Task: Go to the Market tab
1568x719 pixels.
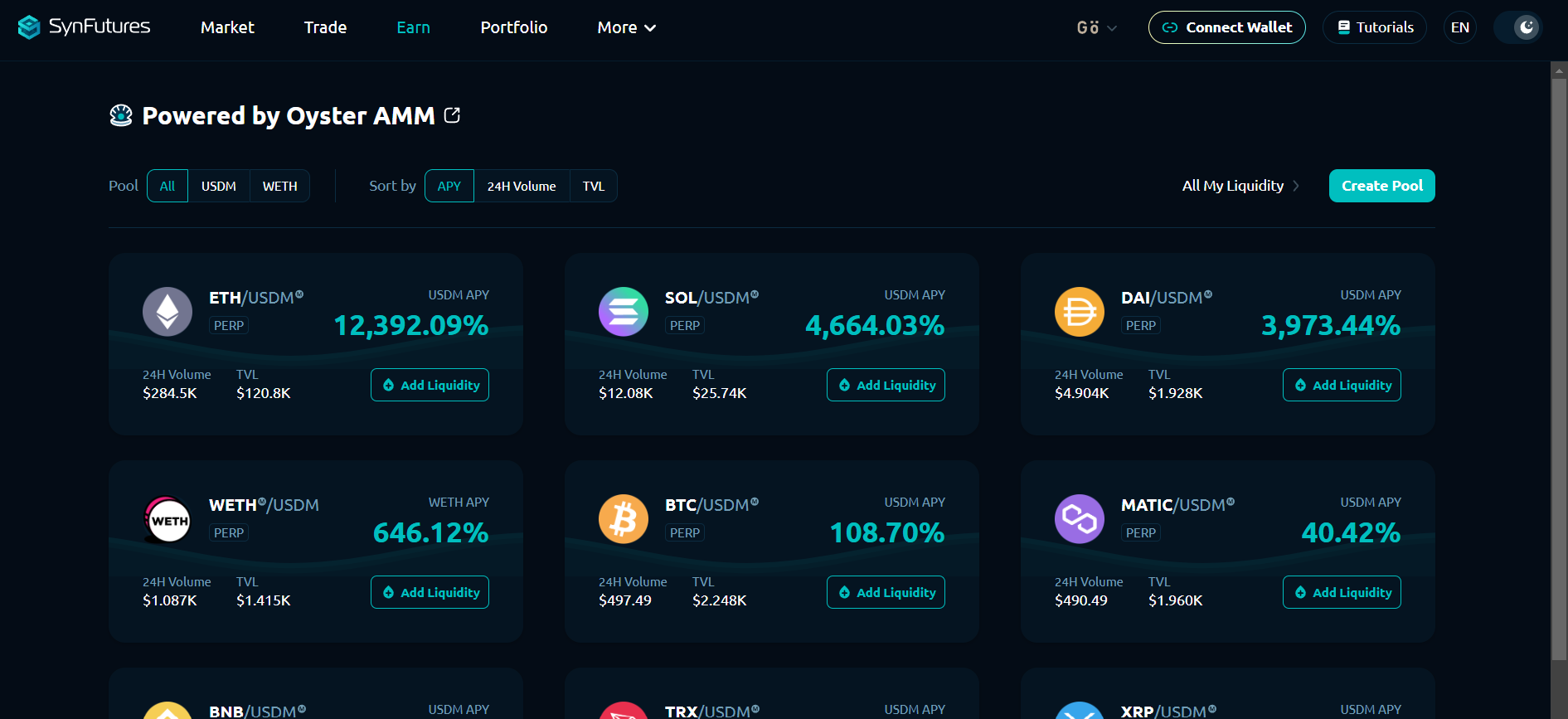Action: click(227, 27)
